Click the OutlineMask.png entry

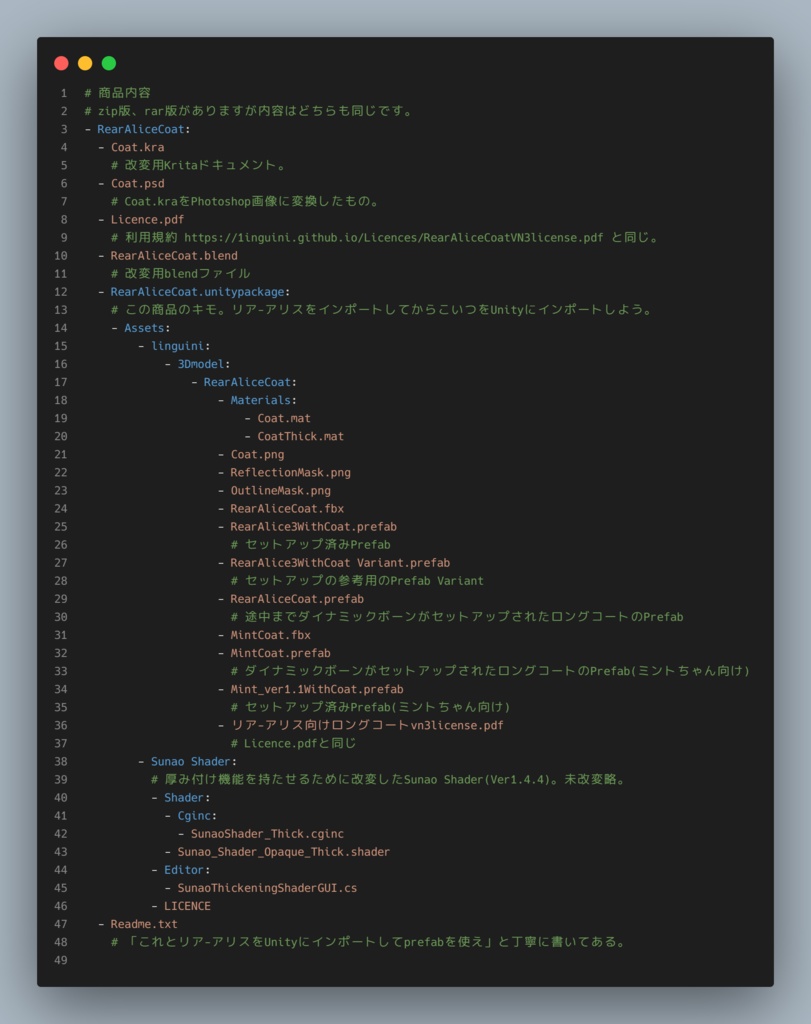tap(280, 489)
